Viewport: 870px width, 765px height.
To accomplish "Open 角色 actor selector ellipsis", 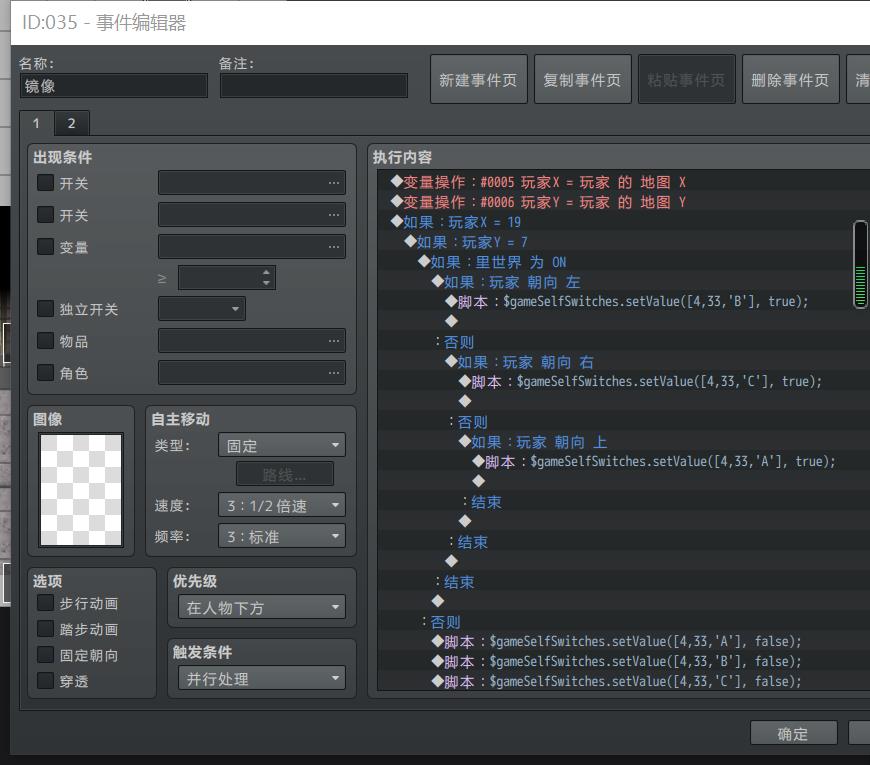I will (333, 373).
